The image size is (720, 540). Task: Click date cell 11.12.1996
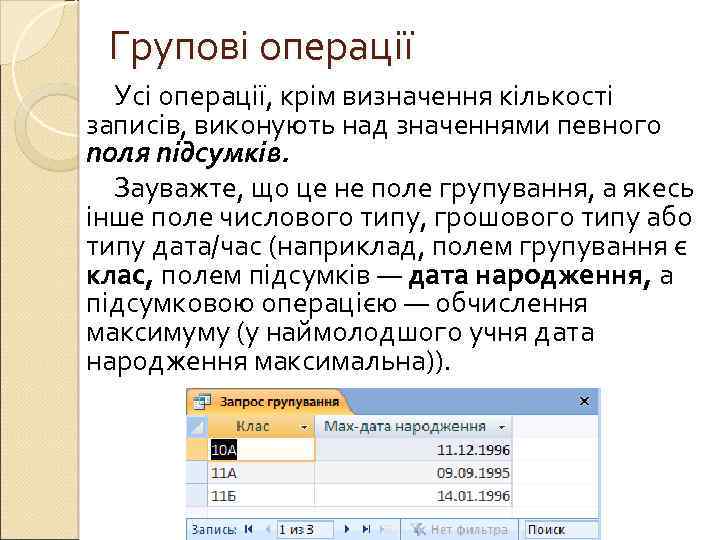pos(413,449)
